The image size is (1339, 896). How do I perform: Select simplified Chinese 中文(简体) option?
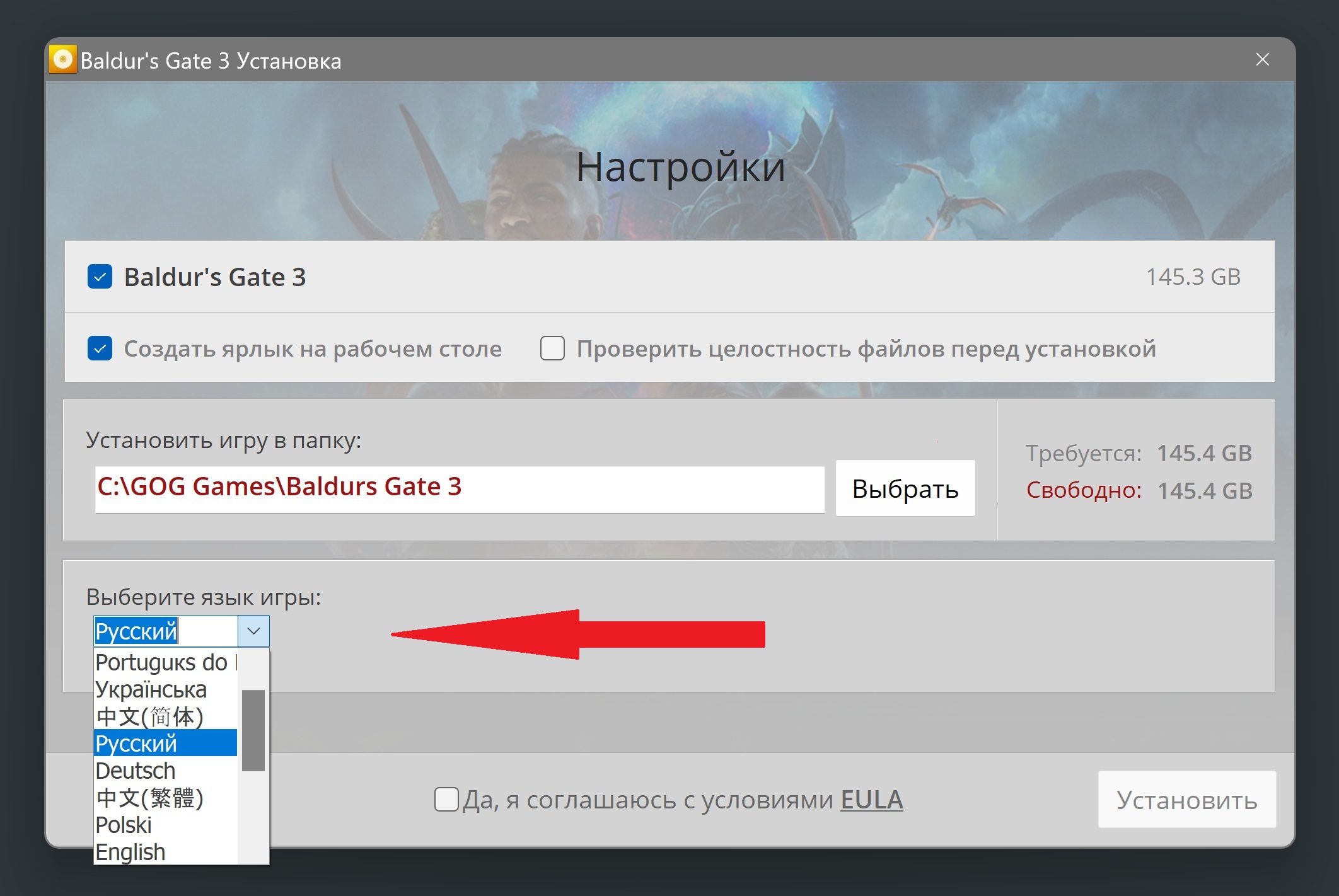pyautogui.click(x=150, y=716)
